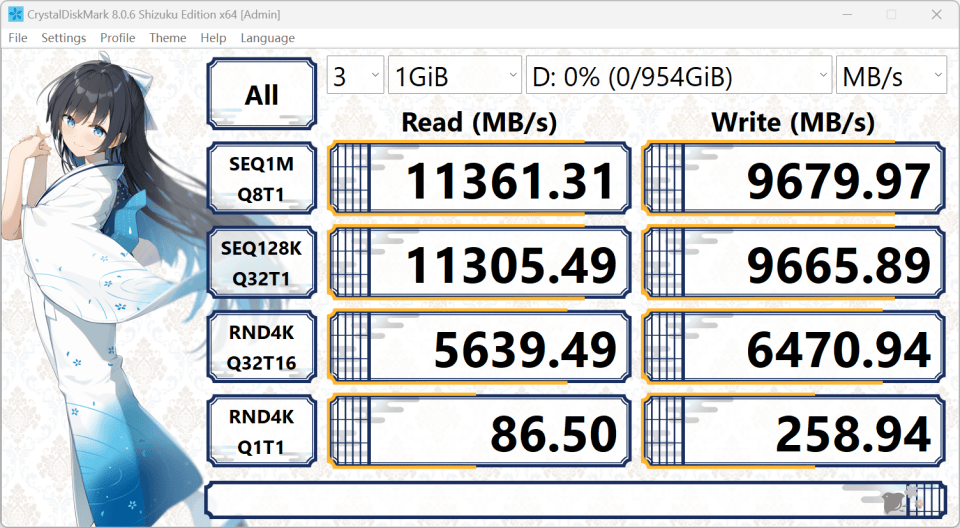The width and height of the screenshot is (960, 528).
Task: Open the Theme menu
Action: coord(167,38)
